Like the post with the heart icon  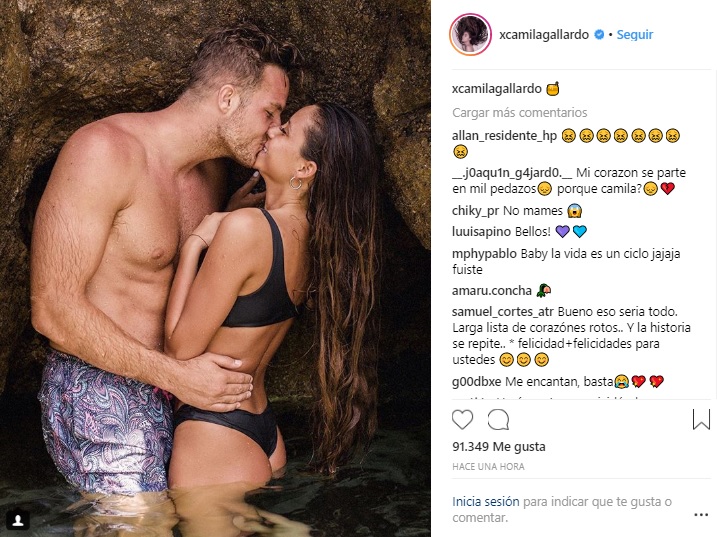[x=462, y=419]
